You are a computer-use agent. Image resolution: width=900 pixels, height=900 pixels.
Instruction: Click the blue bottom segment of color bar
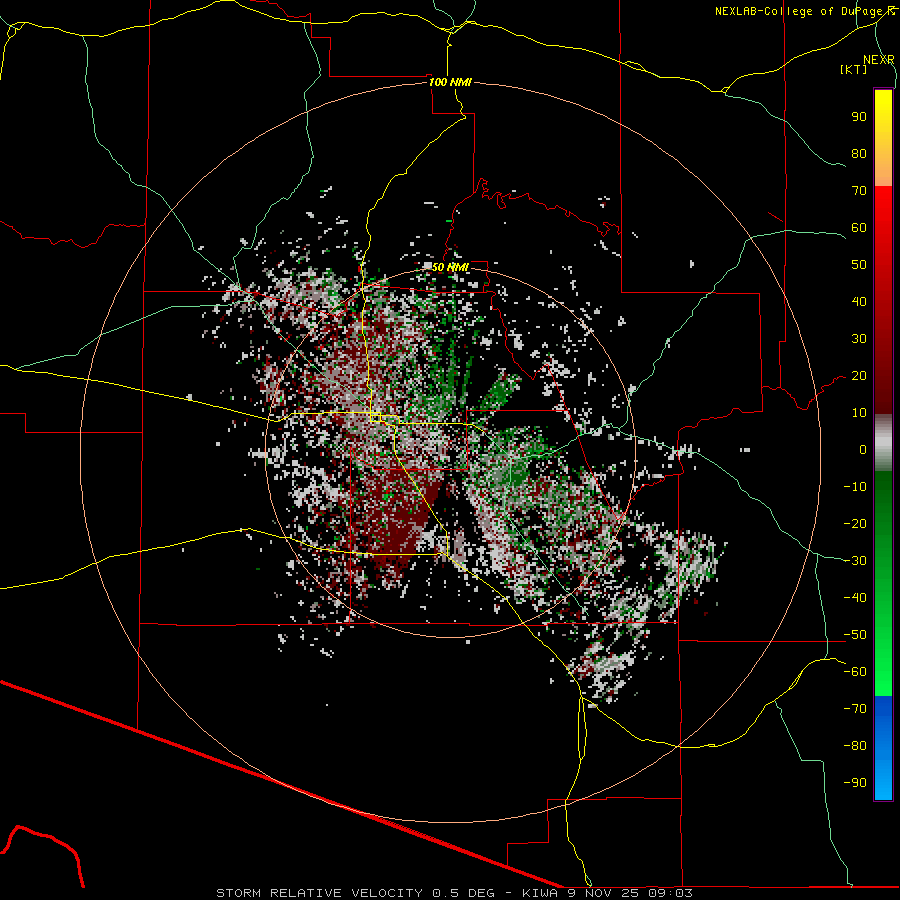tap(883, 748)
